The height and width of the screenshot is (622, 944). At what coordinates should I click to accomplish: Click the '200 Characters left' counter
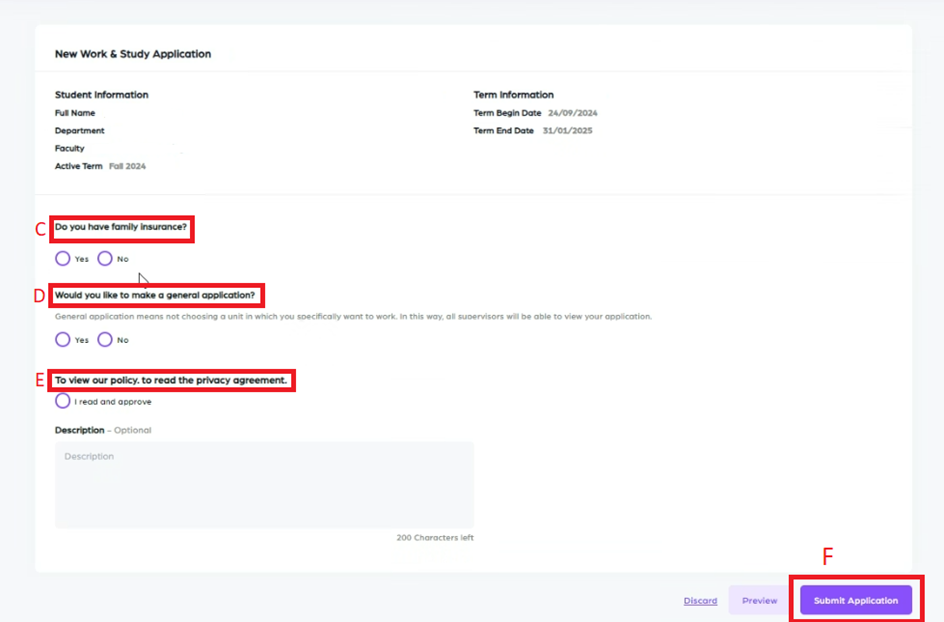point(435,538)
